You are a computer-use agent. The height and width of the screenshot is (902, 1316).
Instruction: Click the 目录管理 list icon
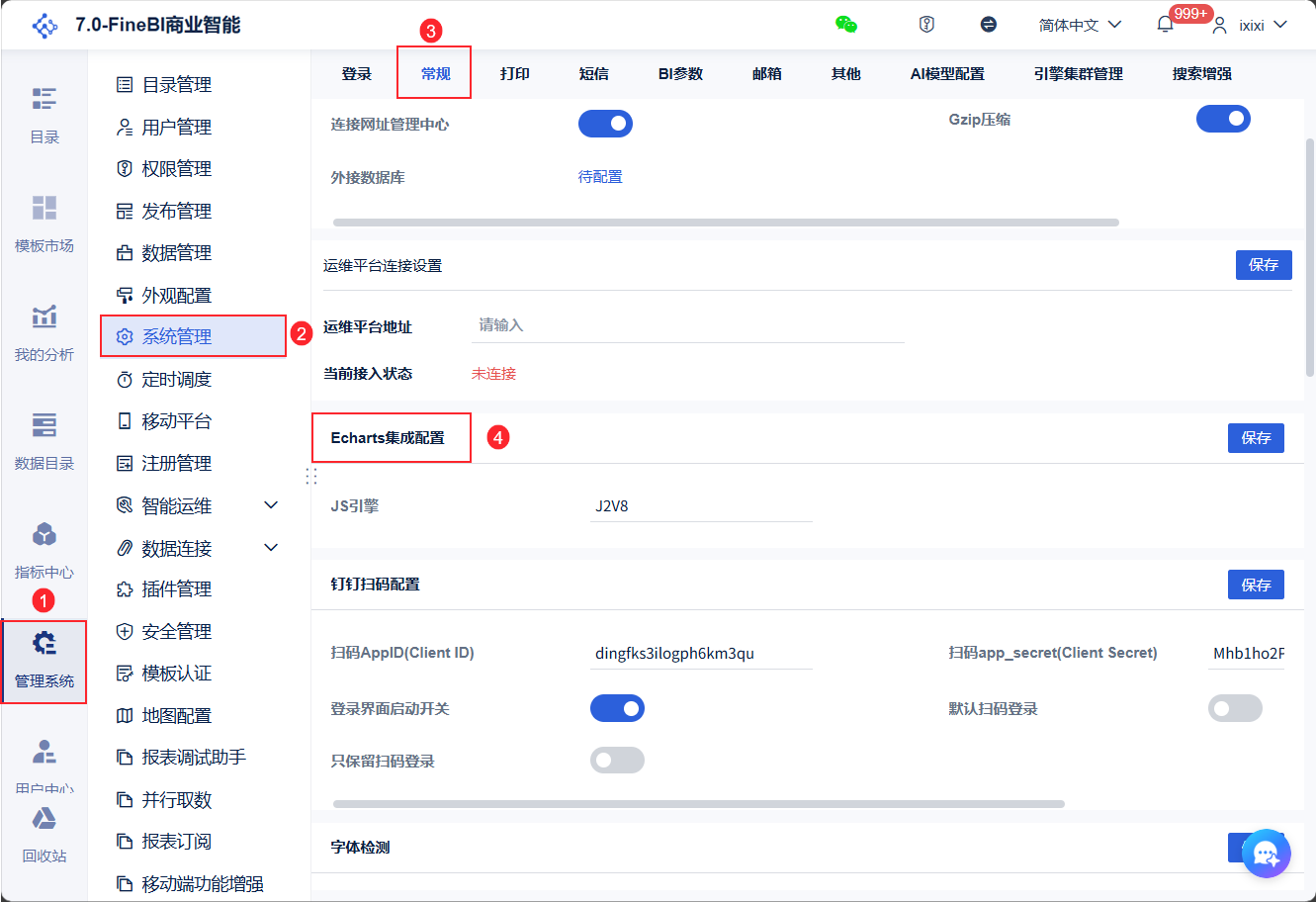[x=125, y=85]
